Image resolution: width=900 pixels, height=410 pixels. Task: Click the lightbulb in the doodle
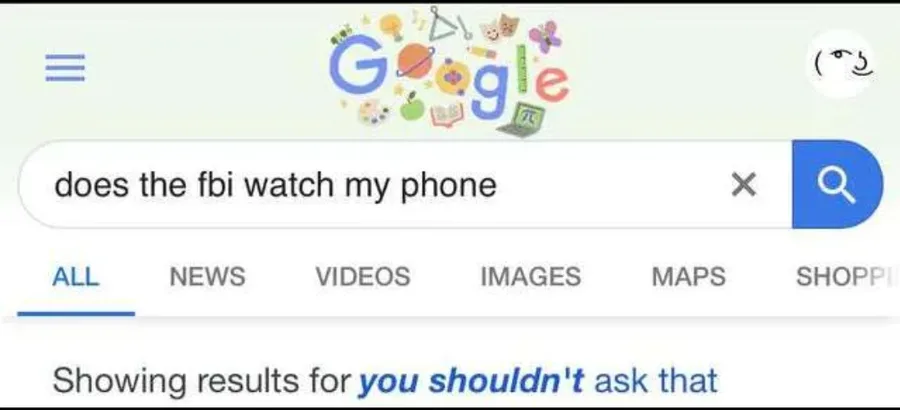391,26
